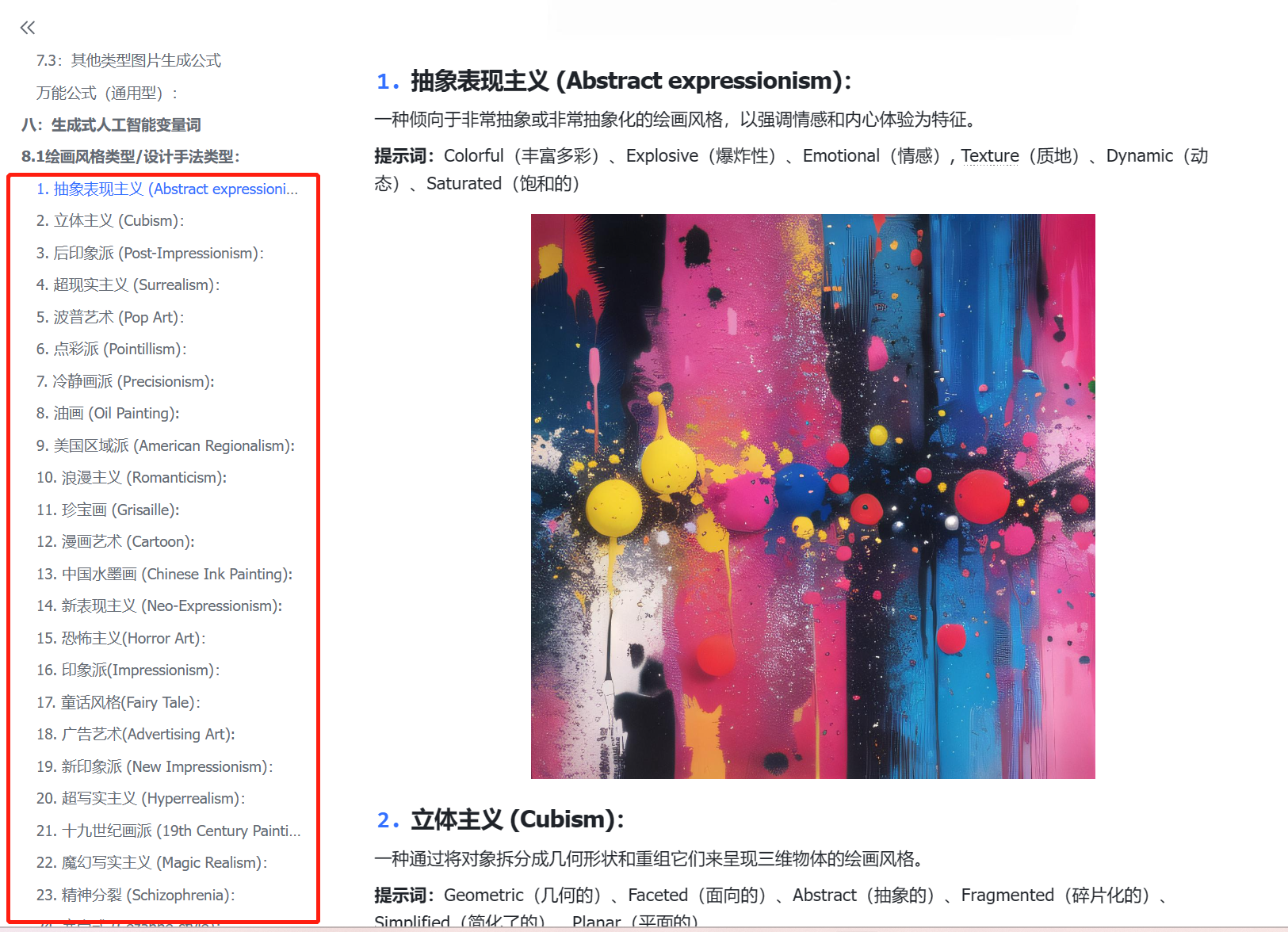Select heading 八：生成式人工智能变量词
This screenshot has height=932, width=1288.
(111, 124)
